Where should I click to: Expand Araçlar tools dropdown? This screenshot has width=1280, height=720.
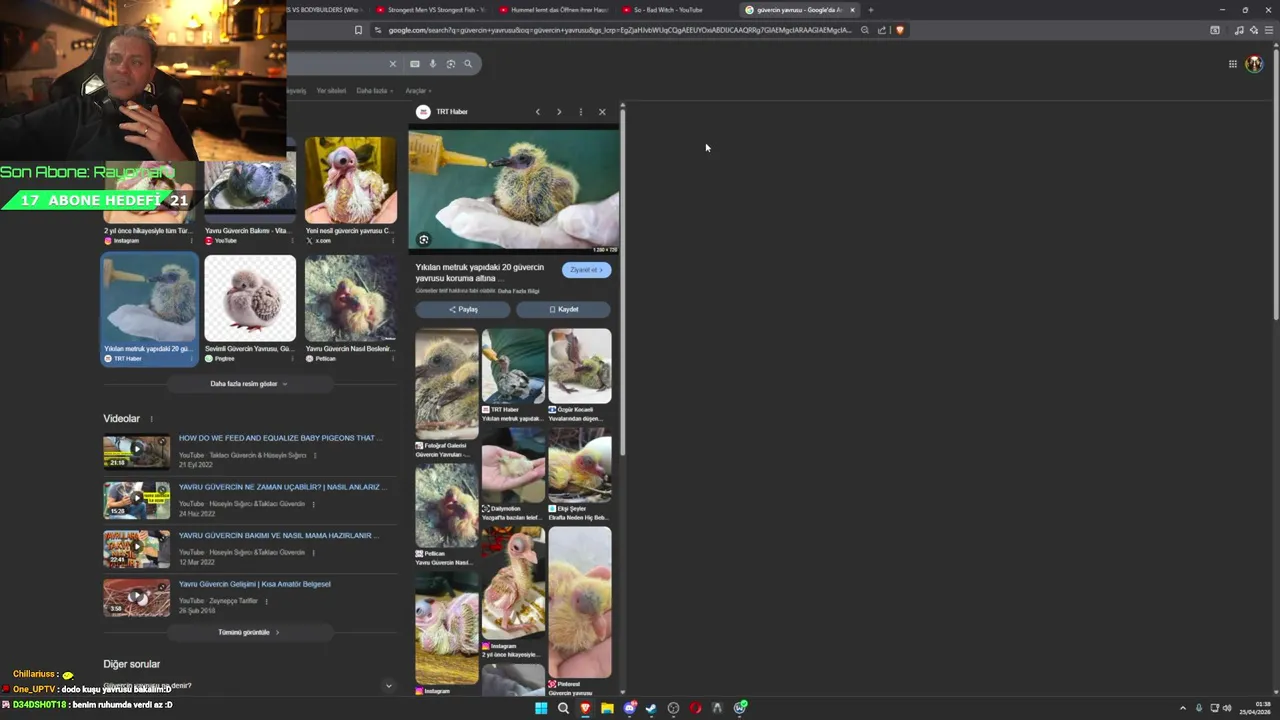[x=418, y=91]
